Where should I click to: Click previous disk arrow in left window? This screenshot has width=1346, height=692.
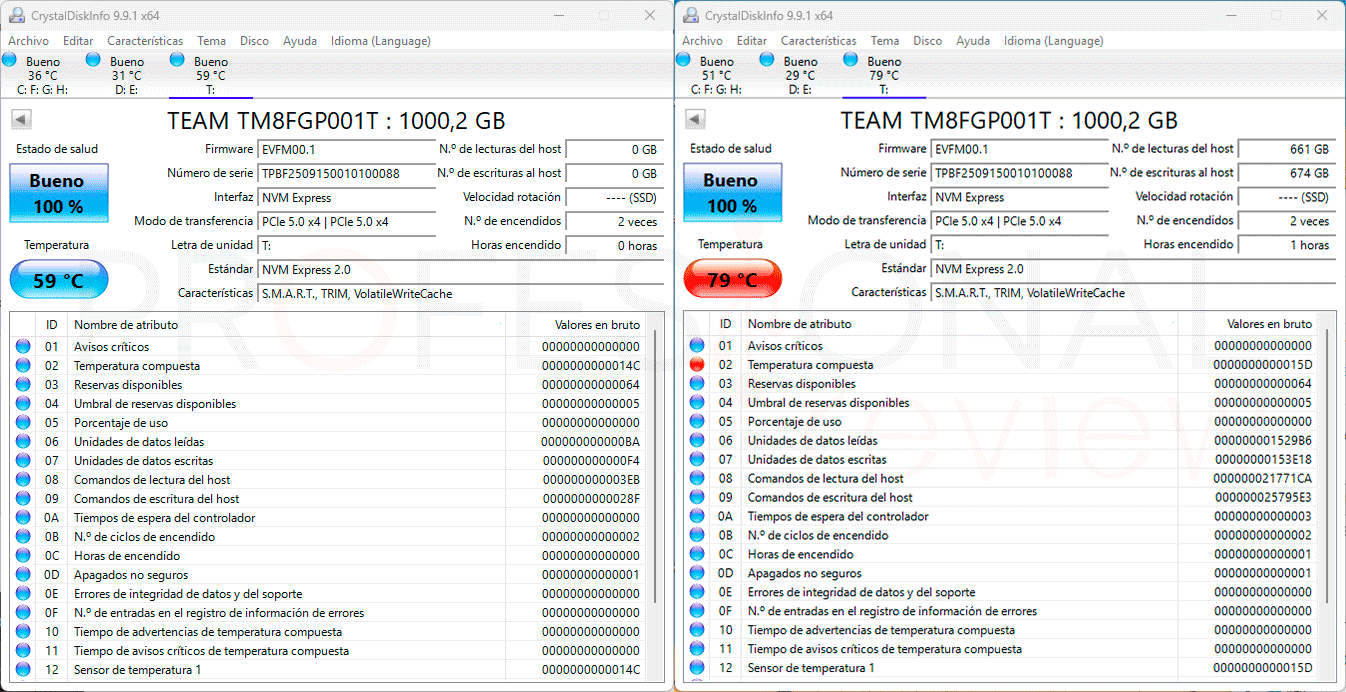pyautogui.click(x=21, y=120)
